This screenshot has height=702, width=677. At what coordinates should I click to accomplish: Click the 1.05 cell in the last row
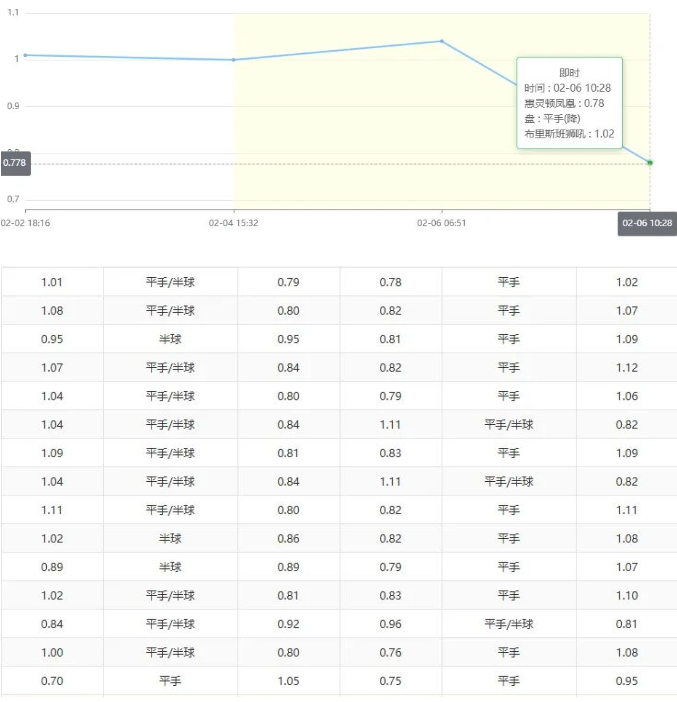[288, 681]
